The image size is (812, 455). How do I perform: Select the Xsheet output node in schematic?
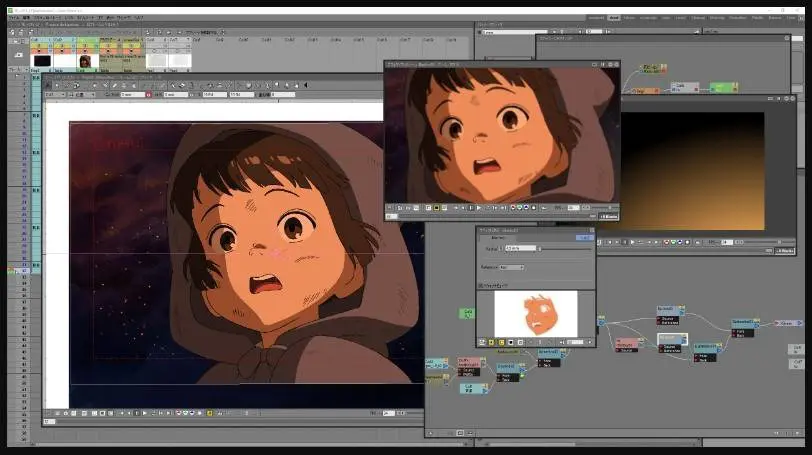[x=789, y=323]
